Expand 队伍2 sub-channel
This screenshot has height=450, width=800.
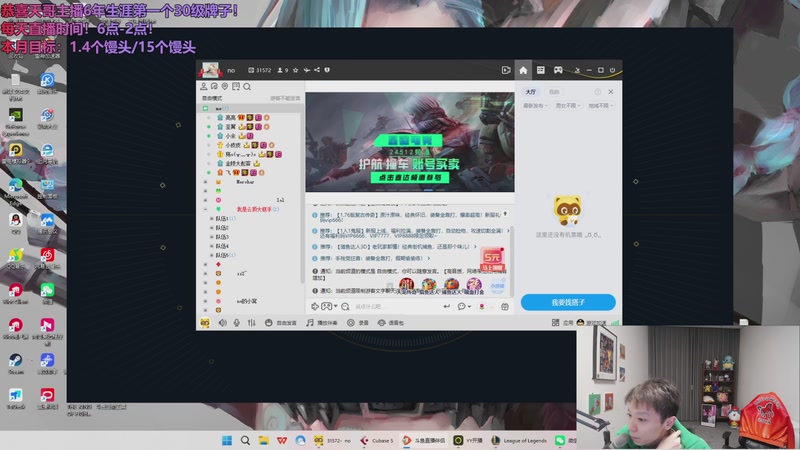click(x=211, y=228)
